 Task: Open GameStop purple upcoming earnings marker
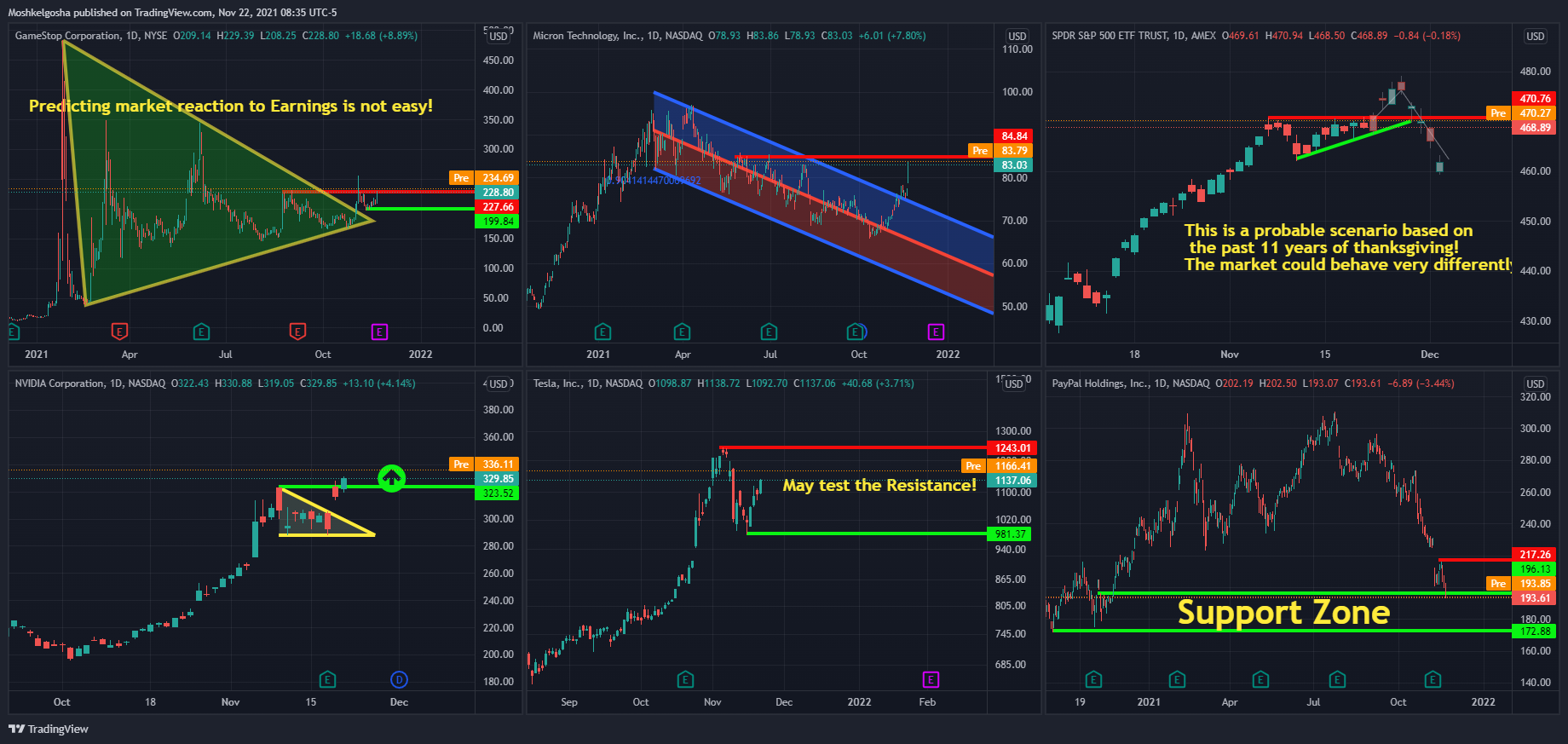click(380, 332)
